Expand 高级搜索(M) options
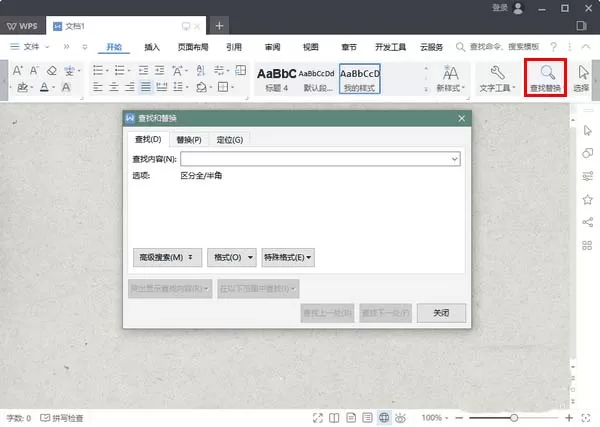 (167, 258)
